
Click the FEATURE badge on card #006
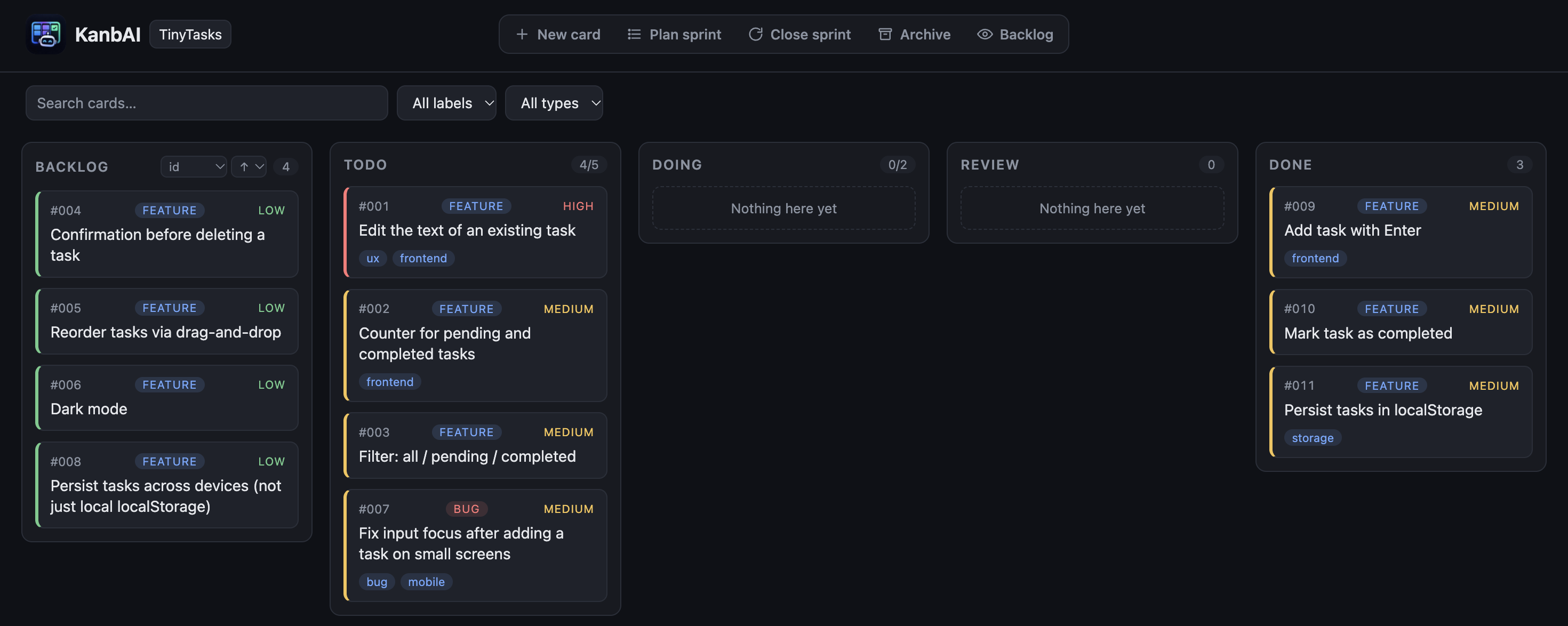click(169, 385)
